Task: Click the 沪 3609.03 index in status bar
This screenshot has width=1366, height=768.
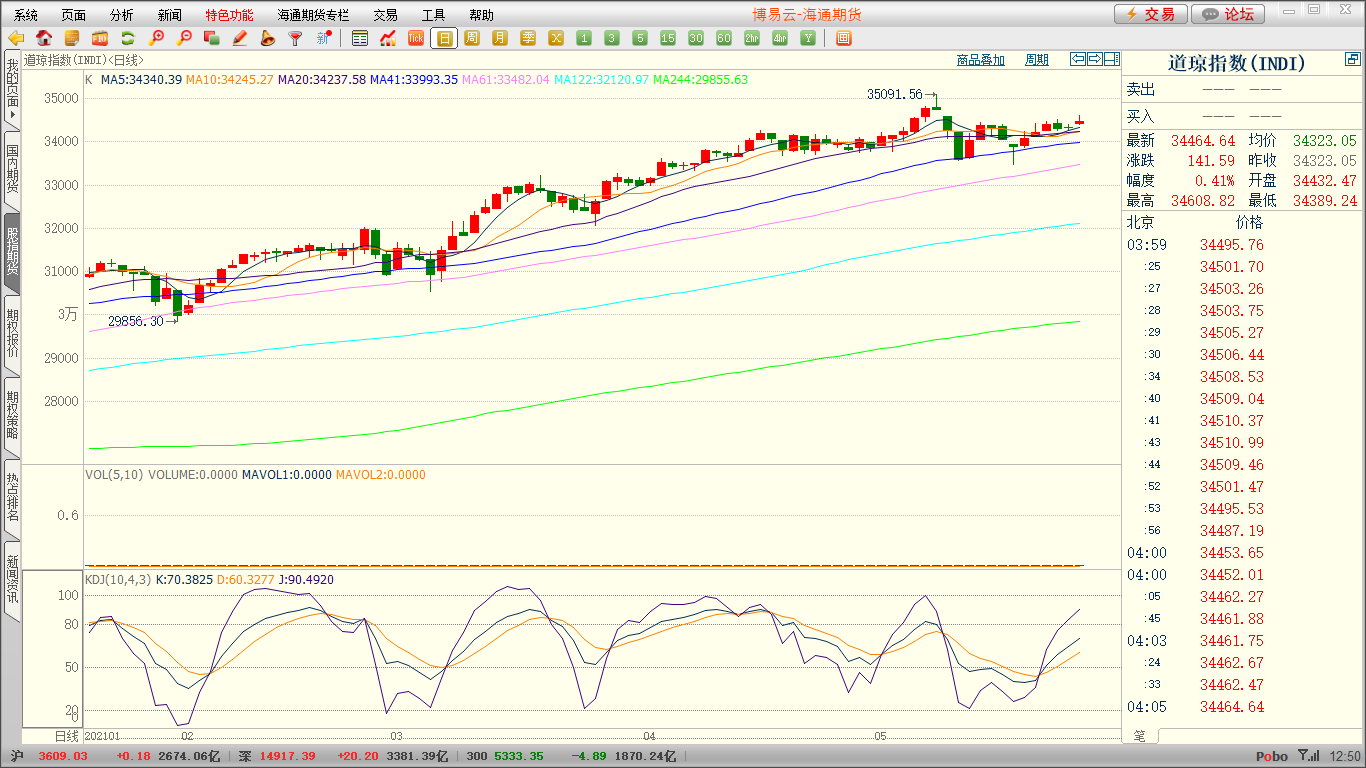Action: point(50,757)
